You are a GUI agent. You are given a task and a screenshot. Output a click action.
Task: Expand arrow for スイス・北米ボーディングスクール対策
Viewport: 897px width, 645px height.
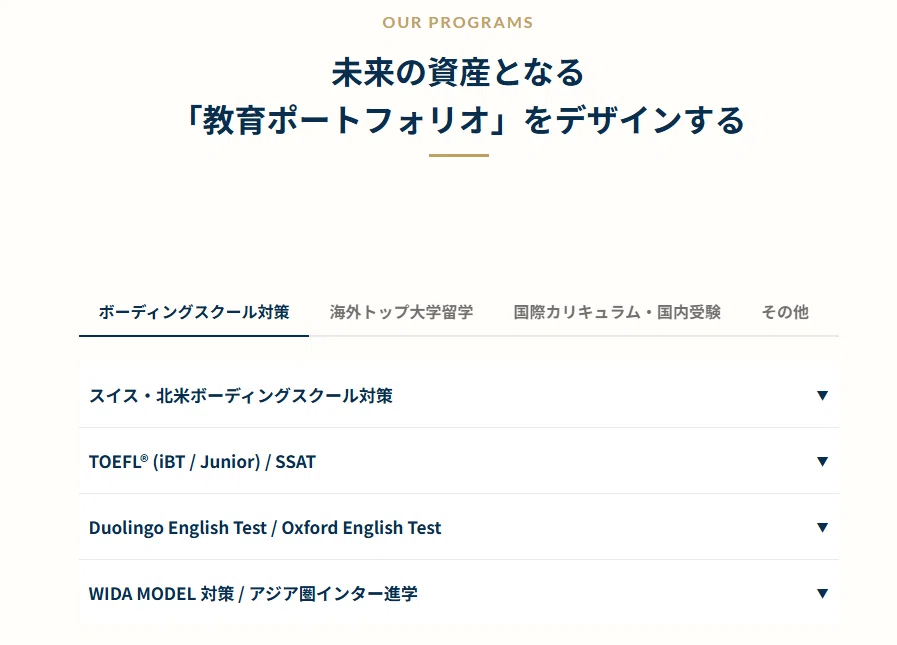[x=822, y=395]
